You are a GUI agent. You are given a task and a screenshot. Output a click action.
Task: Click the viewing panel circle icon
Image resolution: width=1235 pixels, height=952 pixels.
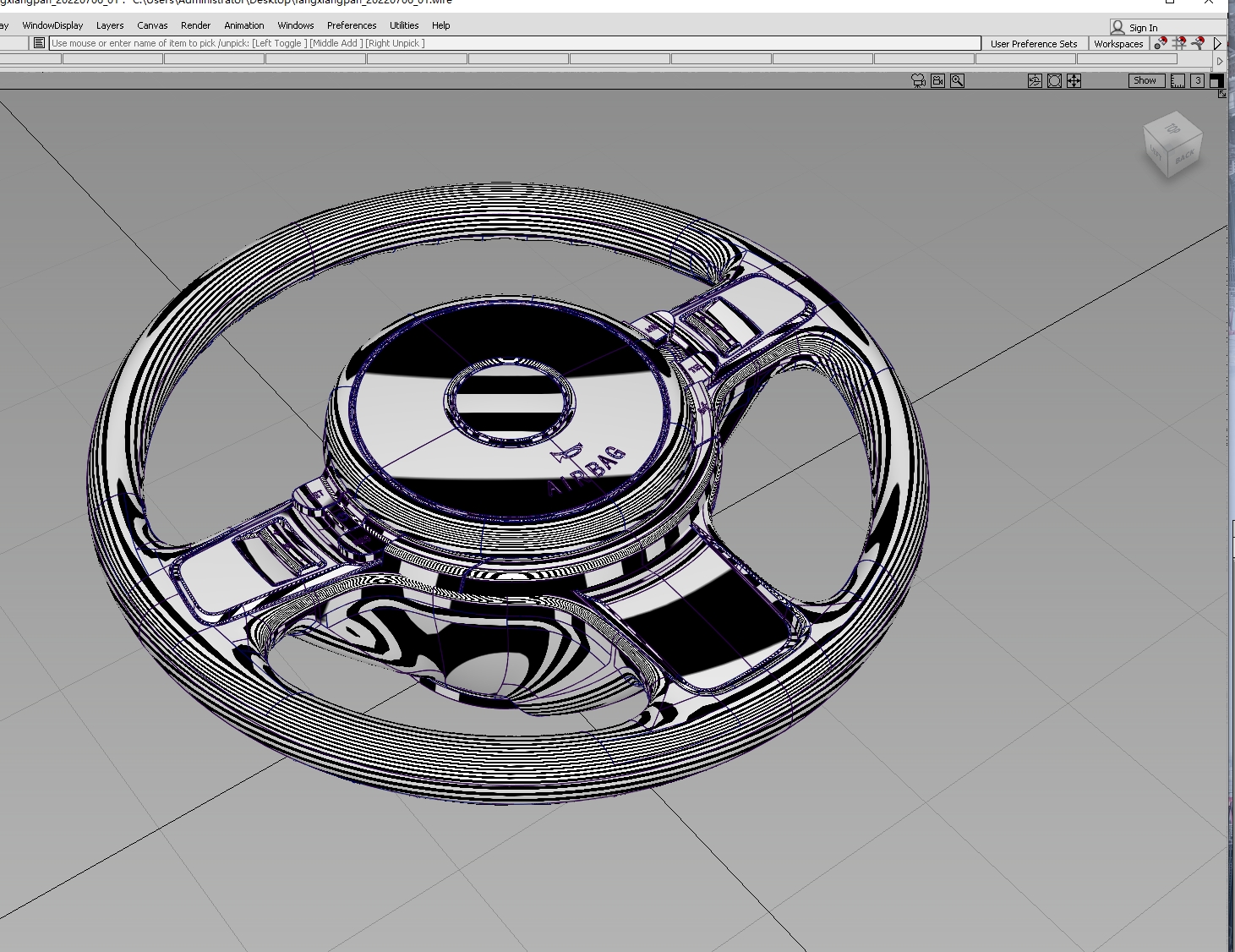pyautogui.click(x=1054, y=80)
